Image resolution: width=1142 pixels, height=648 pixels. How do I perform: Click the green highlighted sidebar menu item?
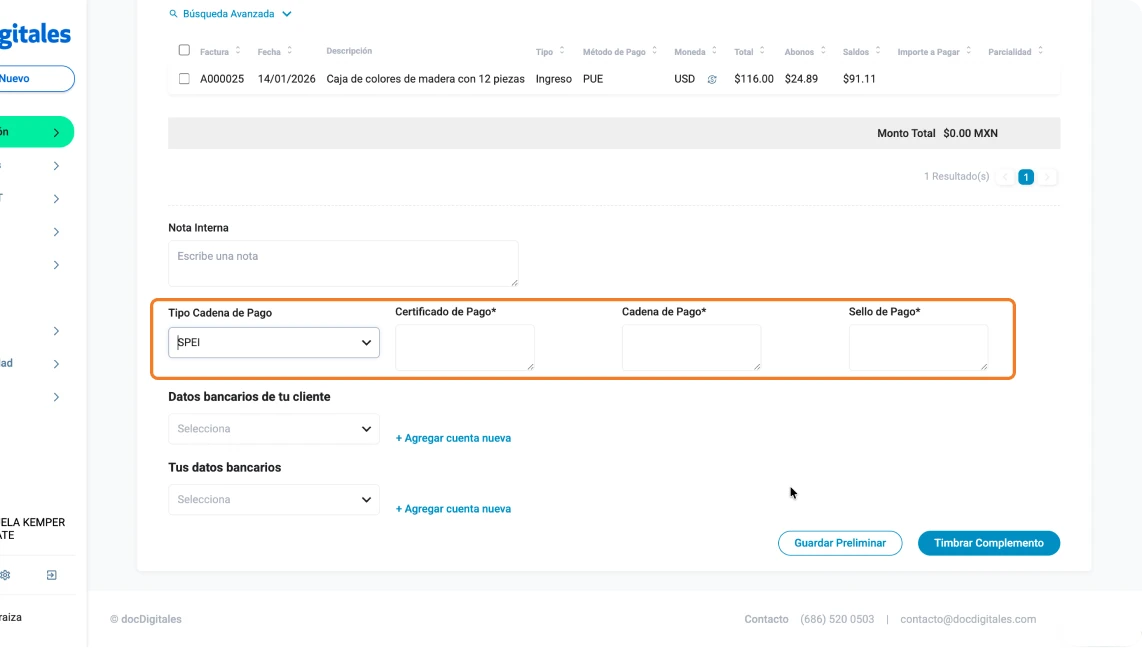(35, 132)
